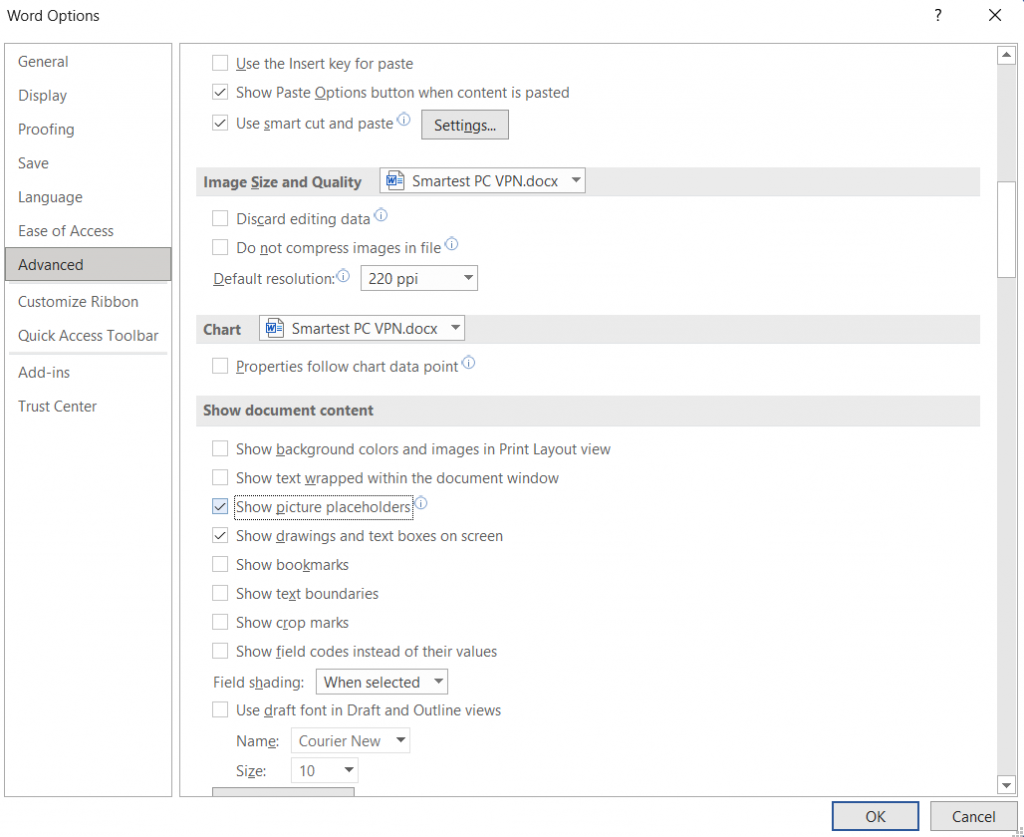Viewport: 1024px width, 837px height.
Task: Click the OK button
Action: tap(874, 815)
